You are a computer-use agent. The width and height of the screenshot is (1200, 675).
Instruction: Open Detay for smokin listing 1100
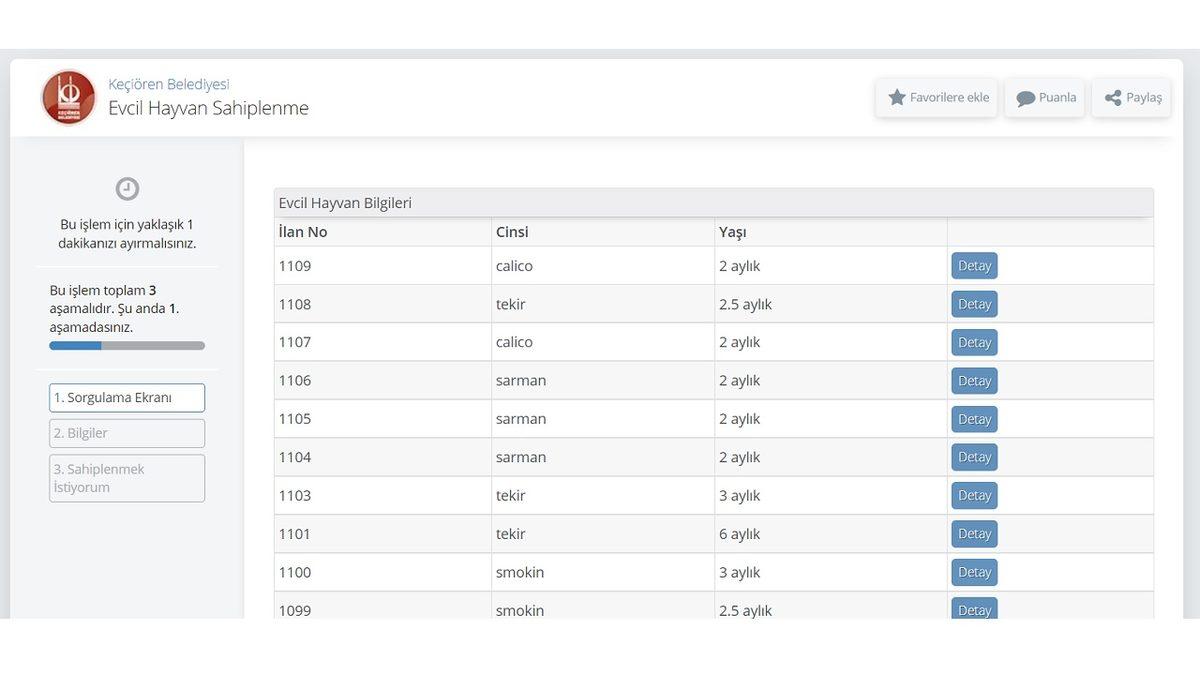[x=974, y=572]
